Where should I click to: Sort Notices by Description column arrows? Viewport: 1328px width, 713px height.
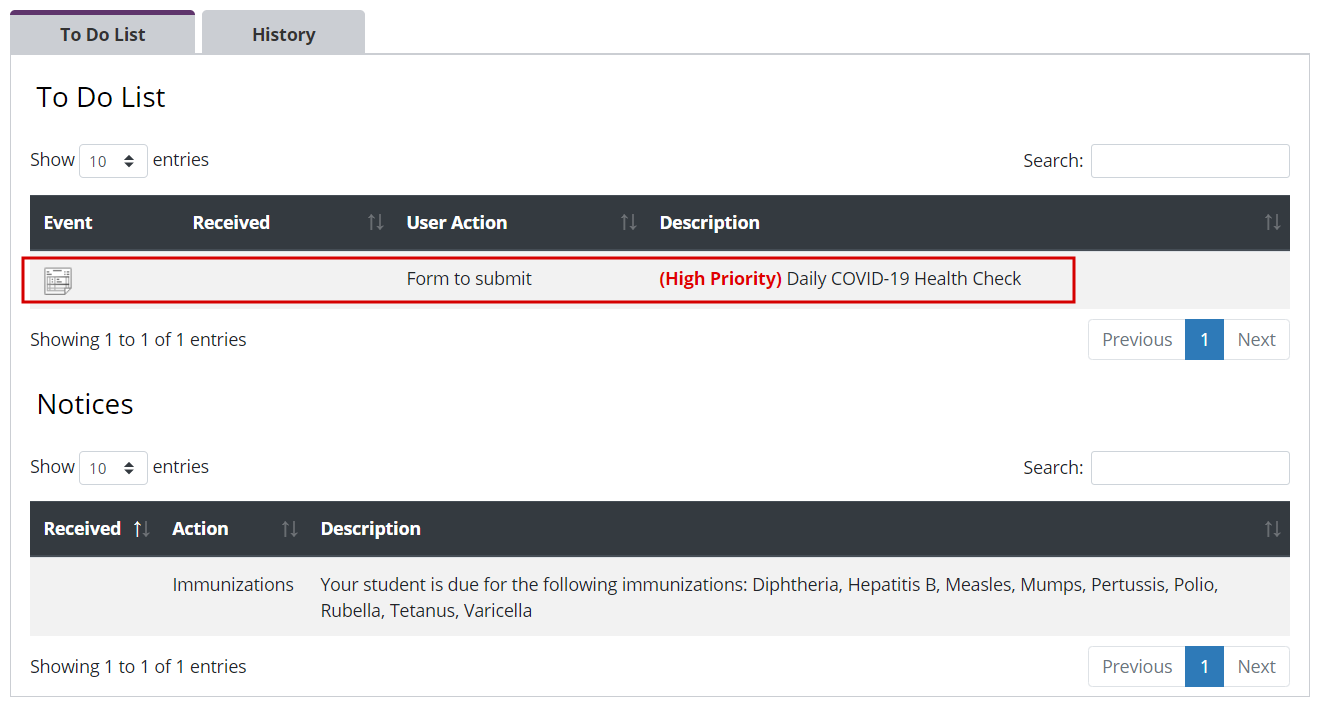pyautogui.click(x=1272, y=529)
